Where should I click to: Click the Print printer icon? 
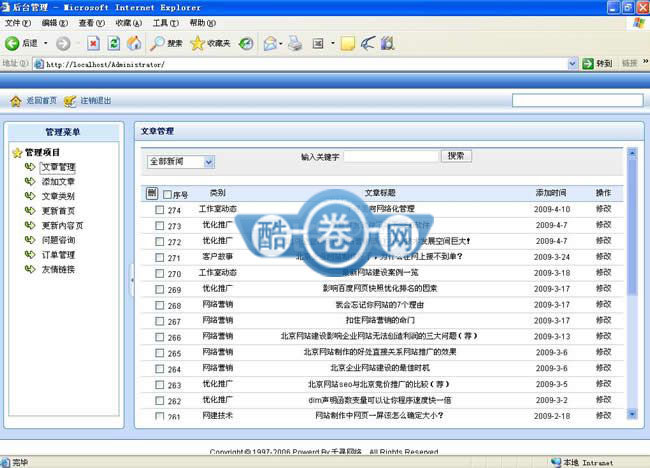click(x=295, y=43)
